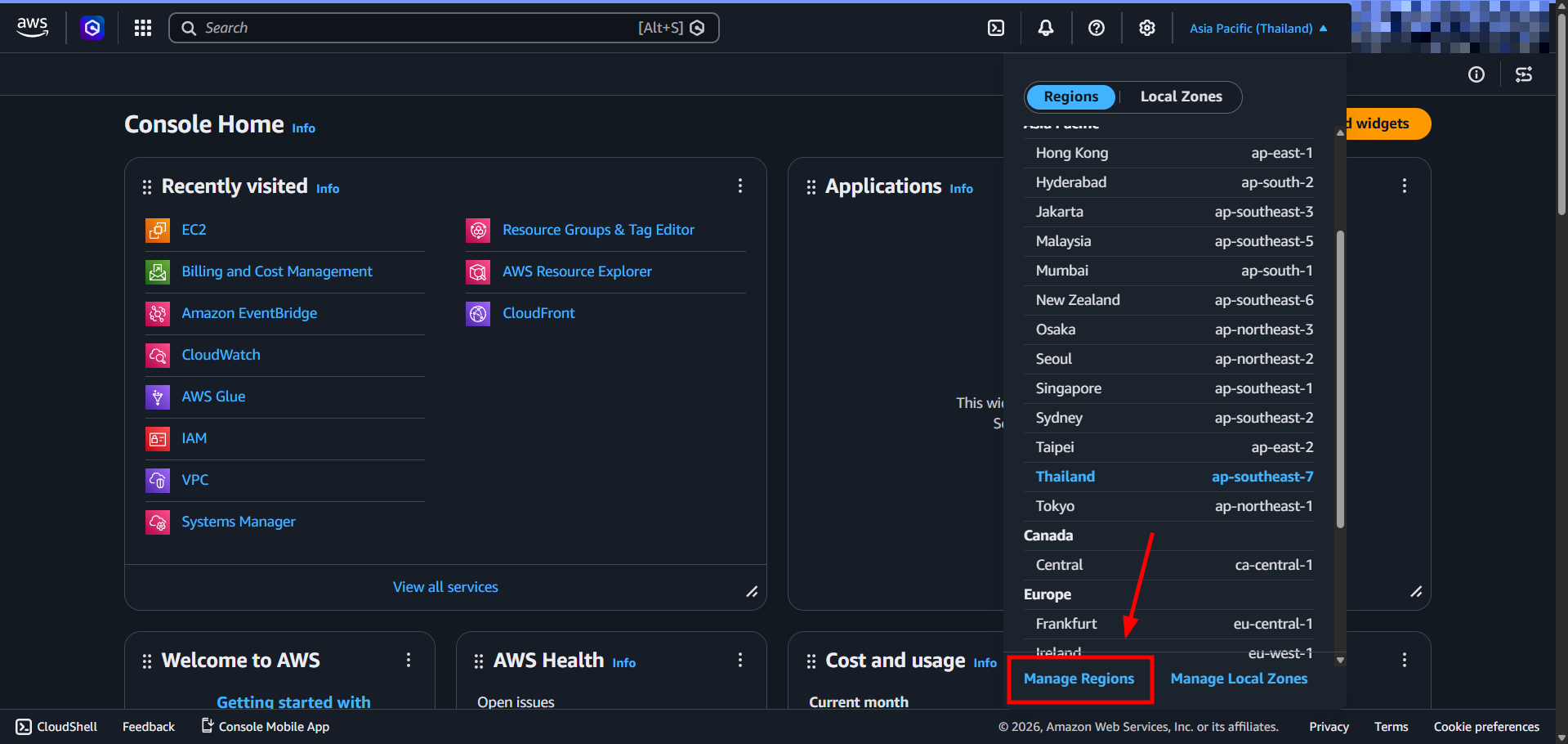Image resolution: width=1568 pixels, height=744 pixels.
Task: Click the page vertical scrollbar thumb
Action: pyautogui.click(x=1561, y=114)
